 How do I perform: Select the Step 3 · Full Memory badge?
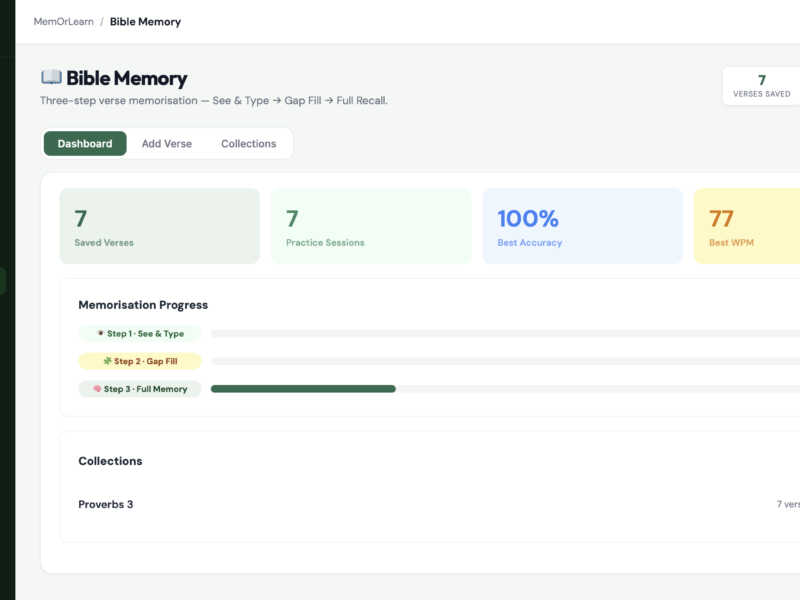(x=140, y=389)
